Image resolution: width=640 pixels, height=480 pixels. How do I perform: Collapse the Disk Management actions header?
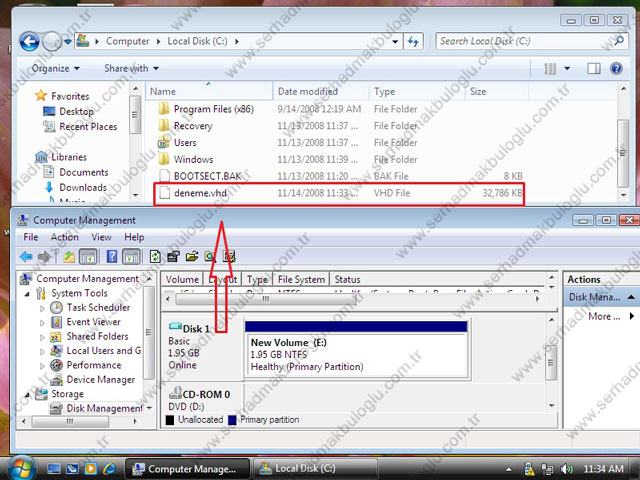631,297
